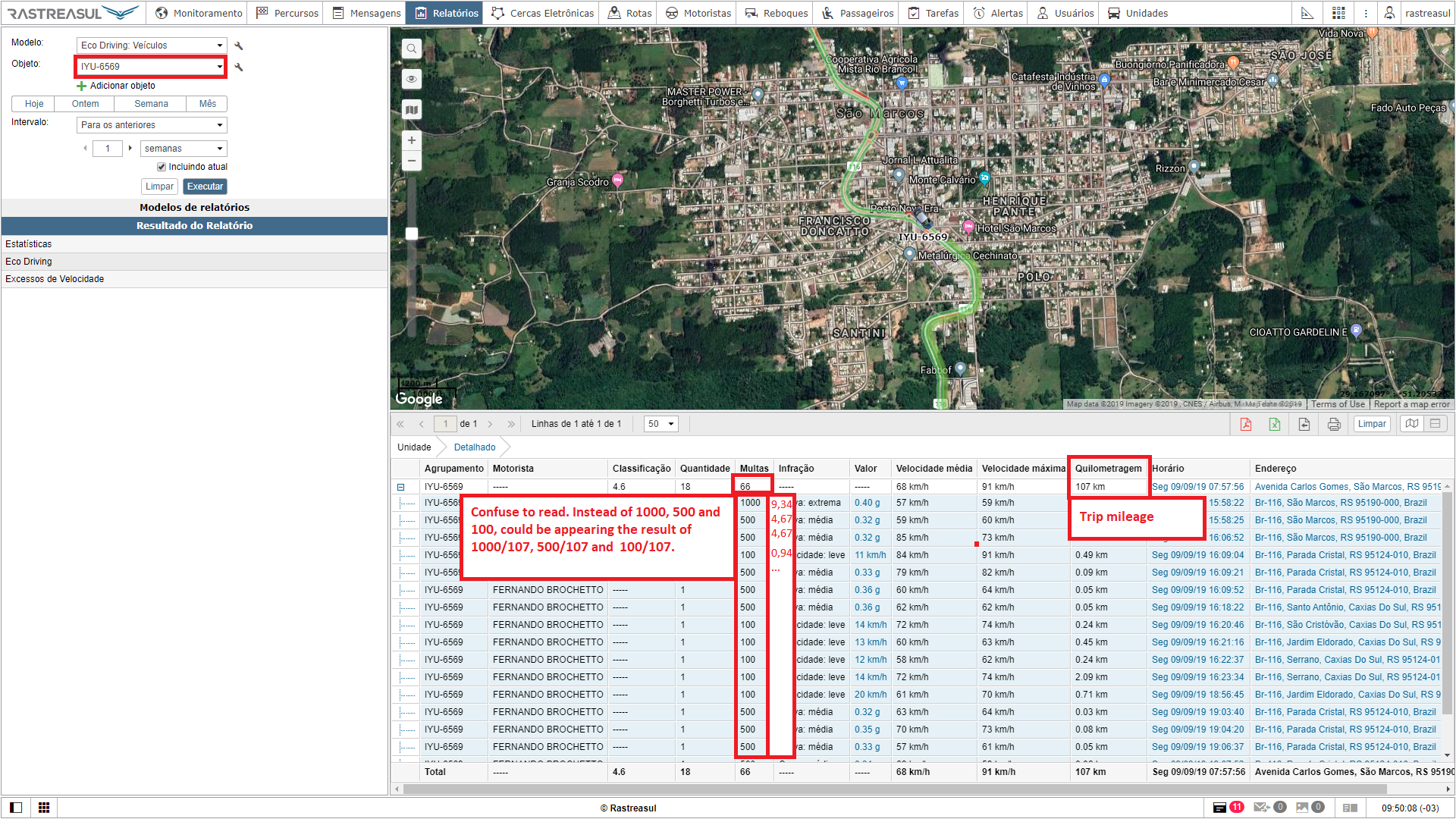Click wrench icon next to Objeto field
The image size is (1456, 819).
[239, 67]
